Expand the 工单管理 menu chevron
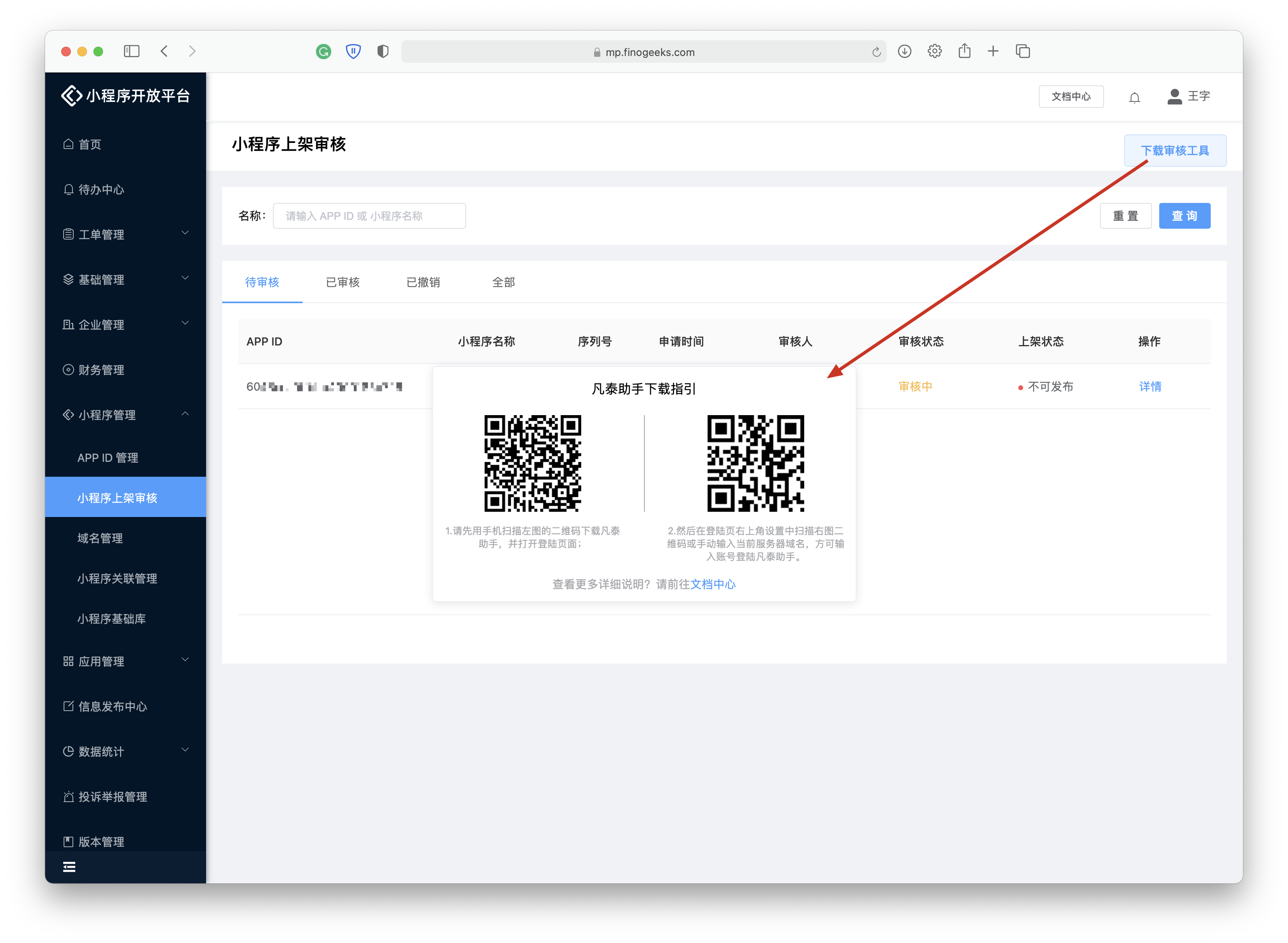Screen dimensions: 1288x943 (x=185, y=233)
